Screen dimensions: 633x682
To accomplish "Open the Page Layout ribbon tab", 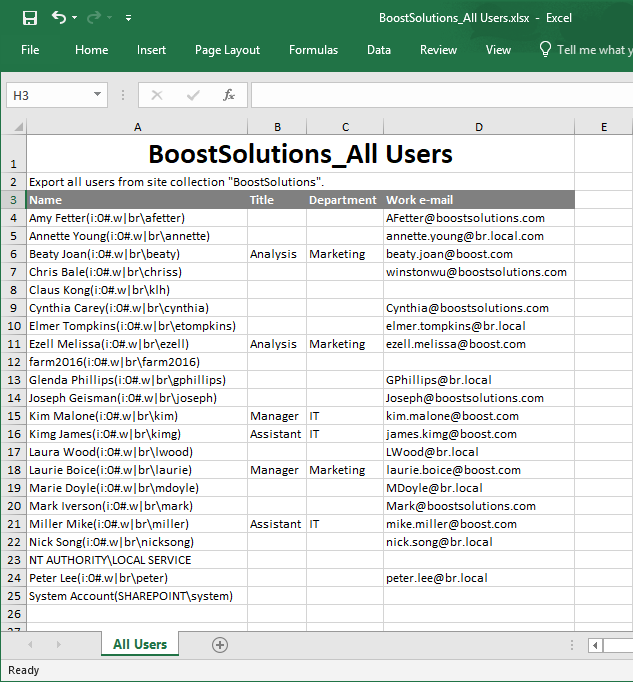I will click(227, 50).
